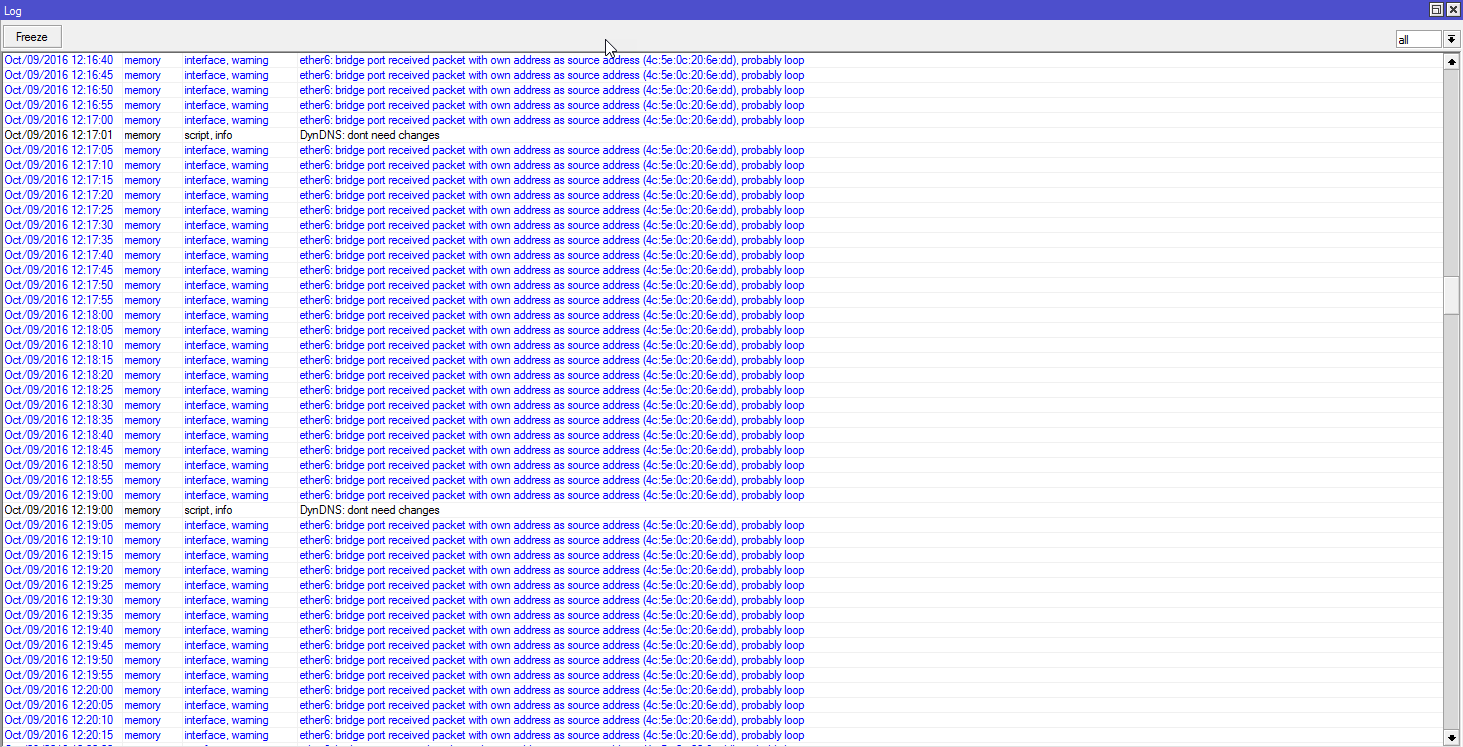Click 'memory' in the 12:18:35 row
Image resolution: width=1463 pixels, height=747 pixels.
tap(142, 420)
